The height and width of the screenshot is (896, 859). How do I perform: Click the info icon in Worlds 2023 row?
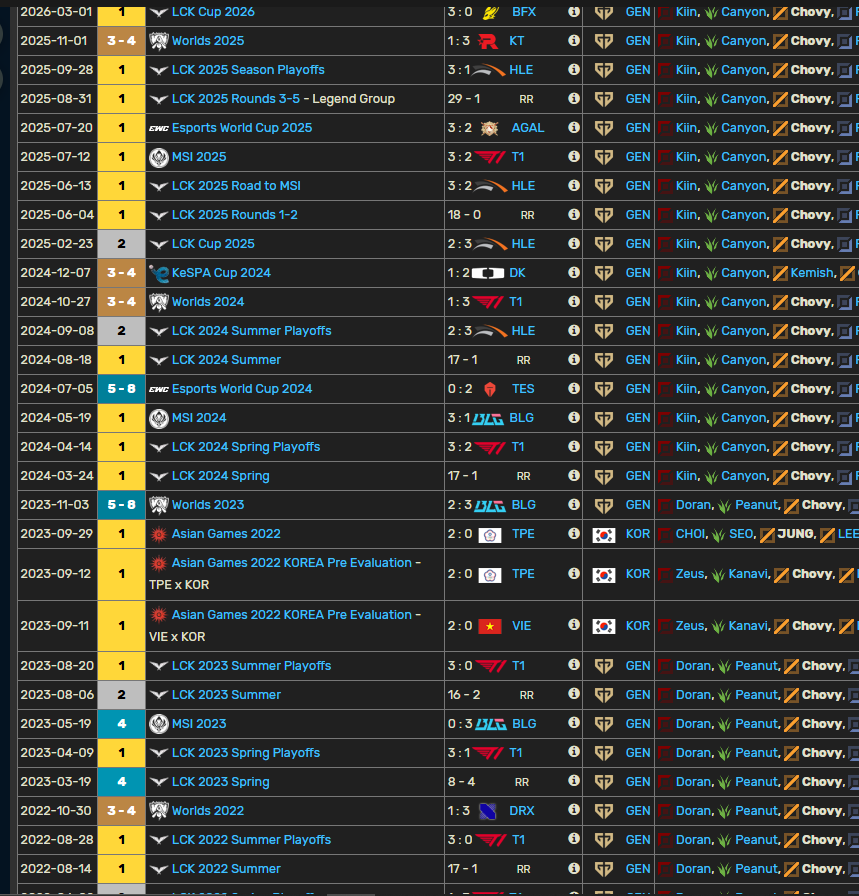[x=574, y=505]
